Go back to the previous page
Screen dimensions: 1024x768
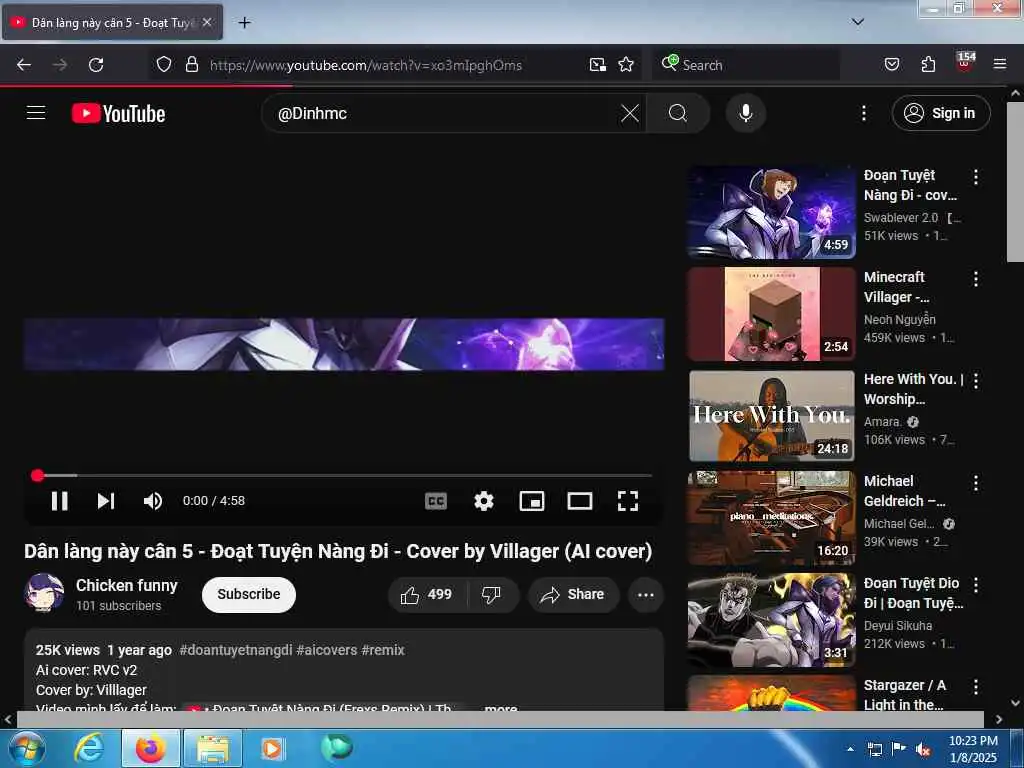point(24,65)
